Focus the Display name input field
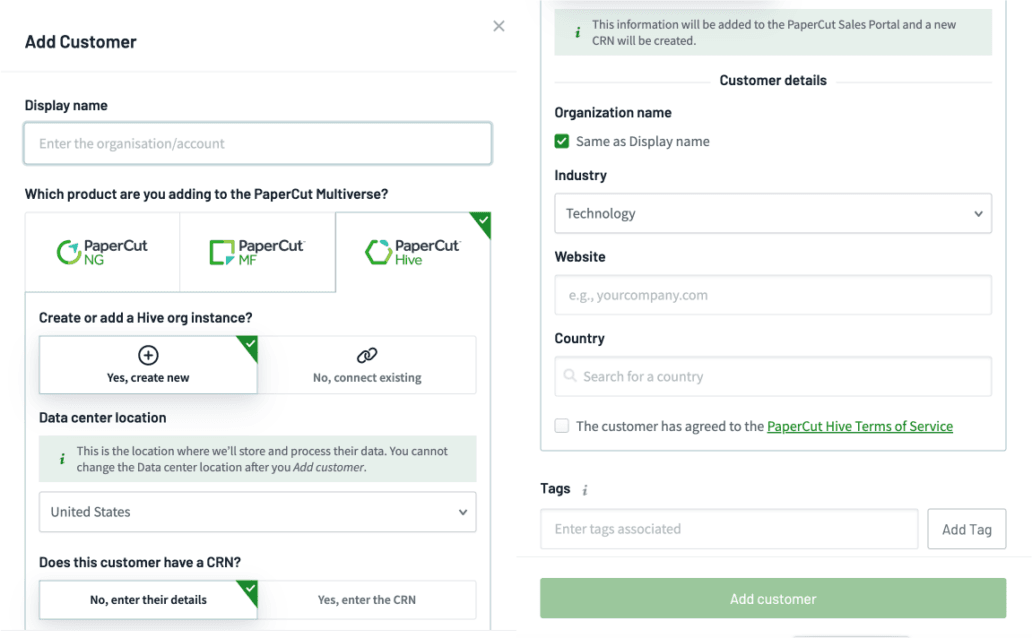Screen dimensions: 1032x638 click(x=257, y=144)
